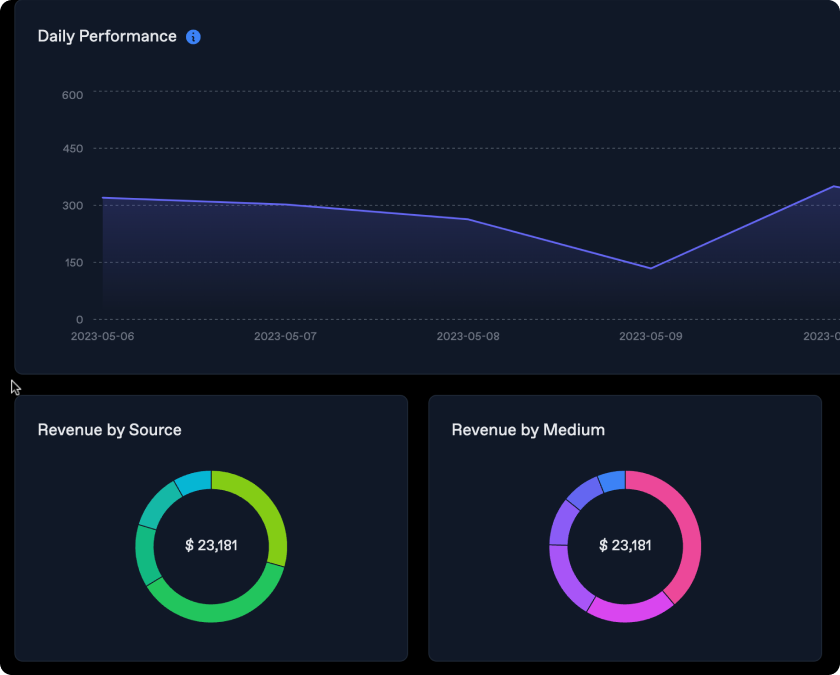
Task: Click the 150 y-axis label
Action: (72, 262)
